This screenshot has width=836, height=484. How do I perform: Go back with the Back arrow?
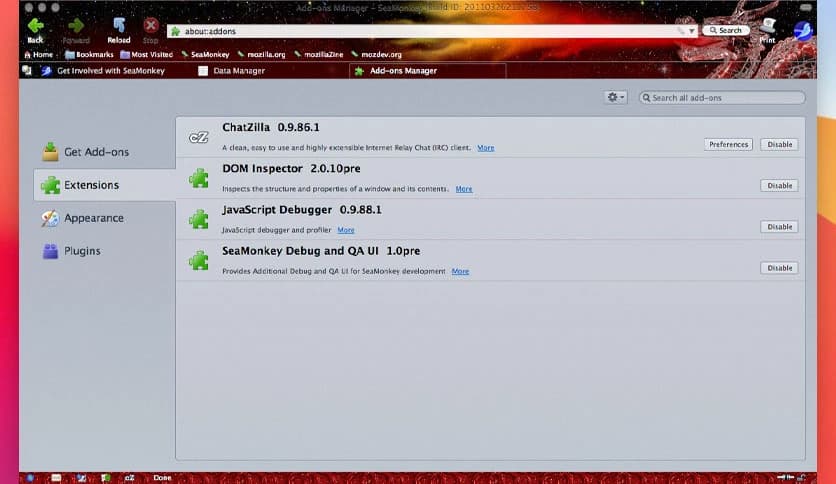pyautogui.click(x=35, y=30)
